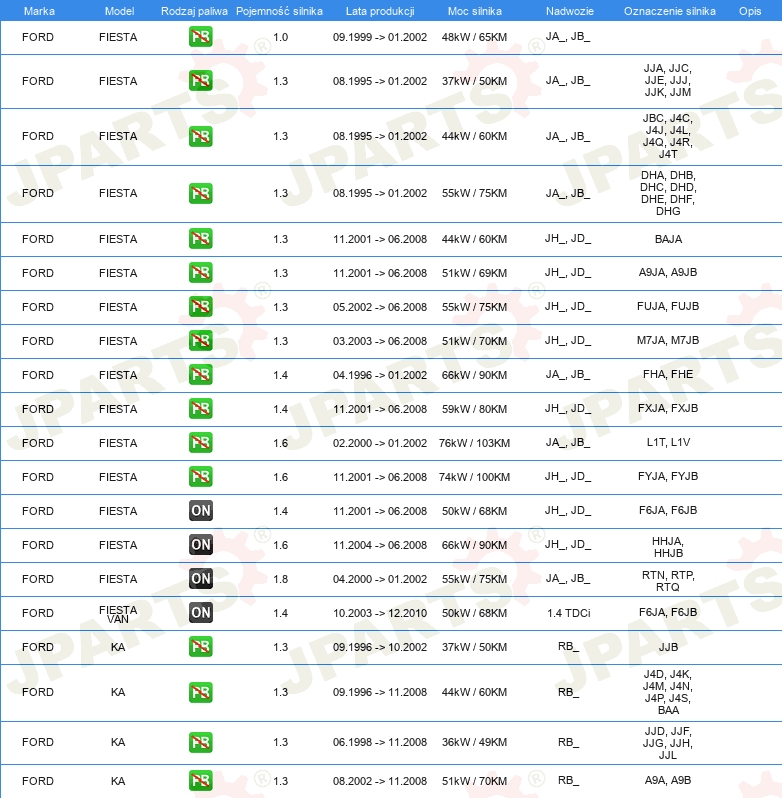This screenshot has height=798, width=782.
Task: Click engine code JJB in KA row
Action: [668, 647]
